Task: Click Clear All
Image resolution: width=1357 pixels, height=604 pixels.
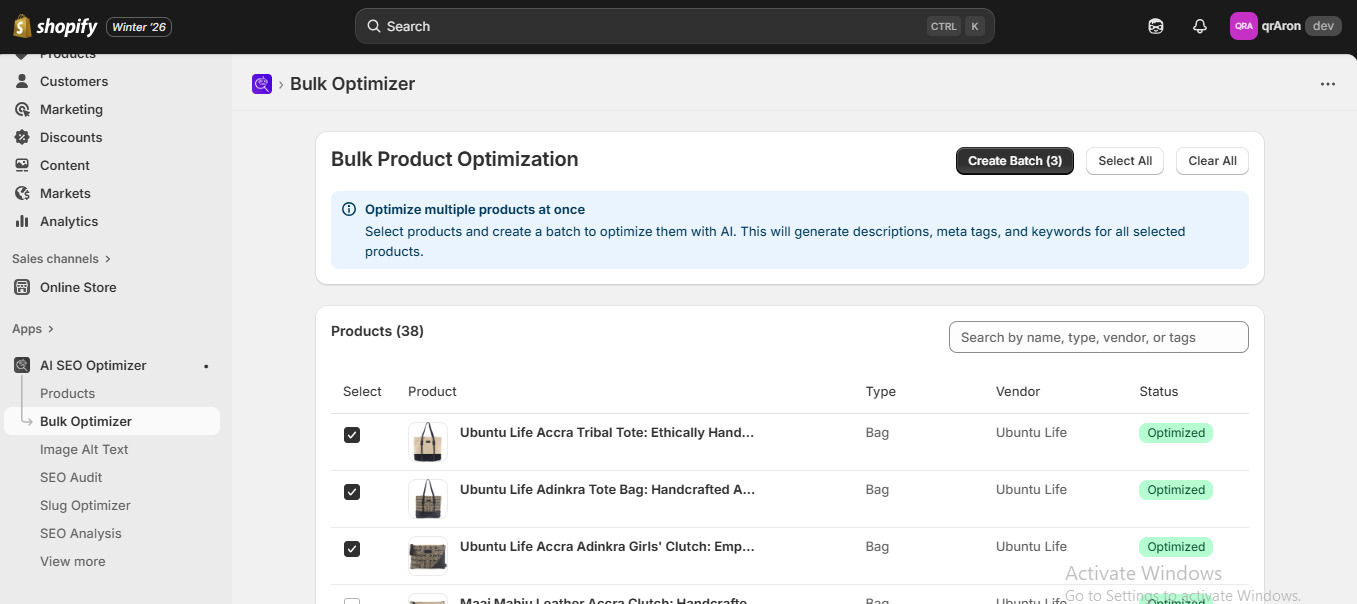Action: pos(1212,161)
